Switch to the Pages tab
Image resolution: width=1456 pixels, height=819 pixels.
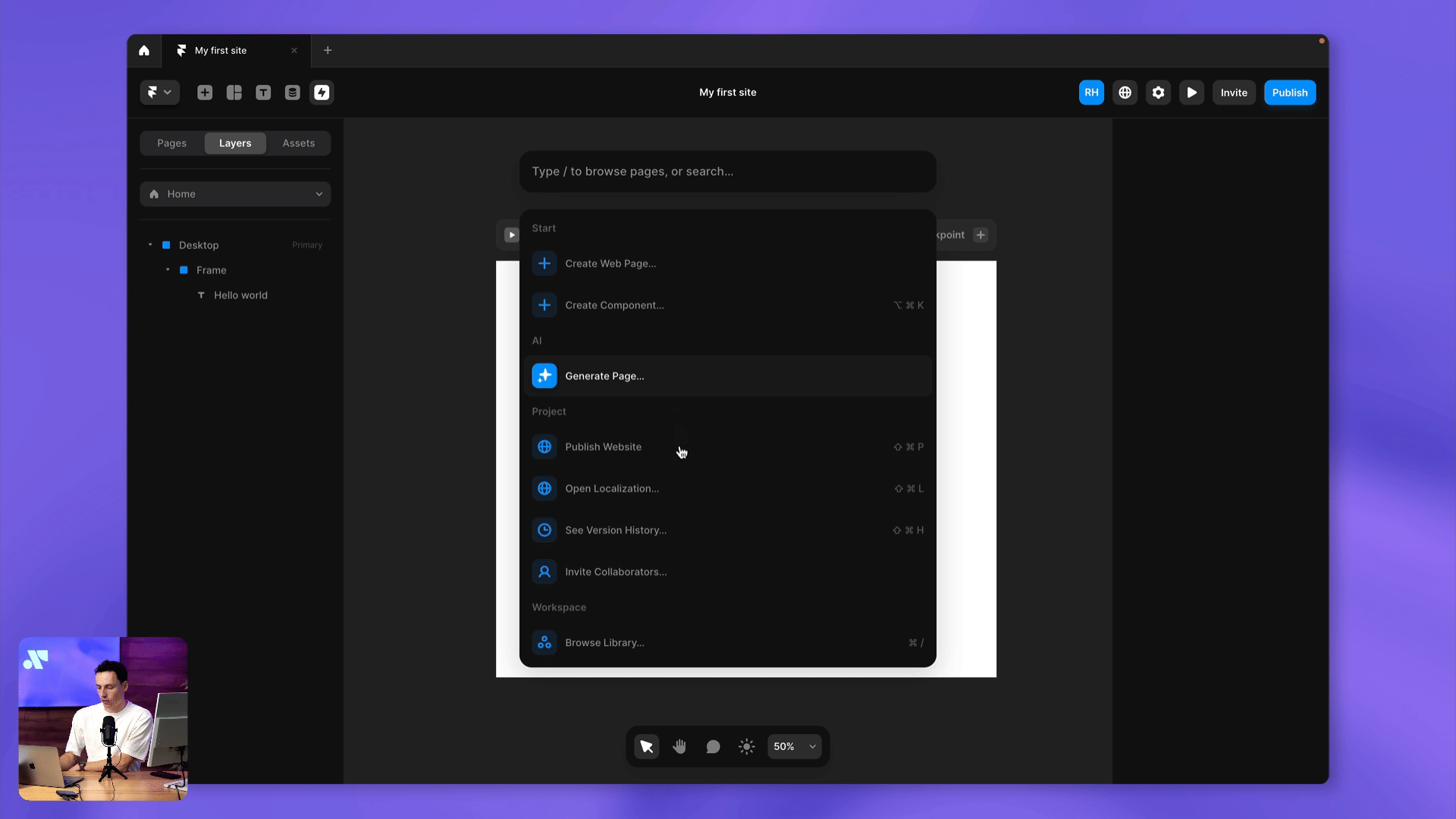(172, 143)
